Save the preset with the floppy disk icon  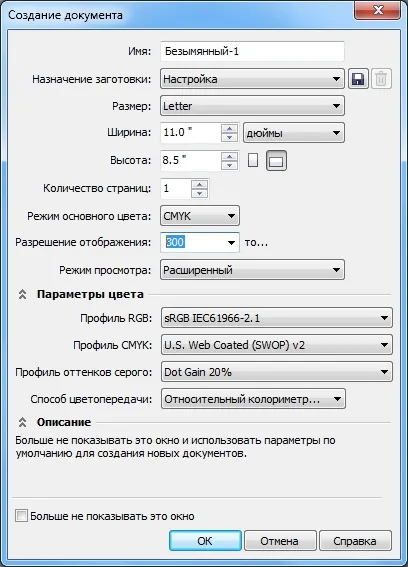pos(358,79)
